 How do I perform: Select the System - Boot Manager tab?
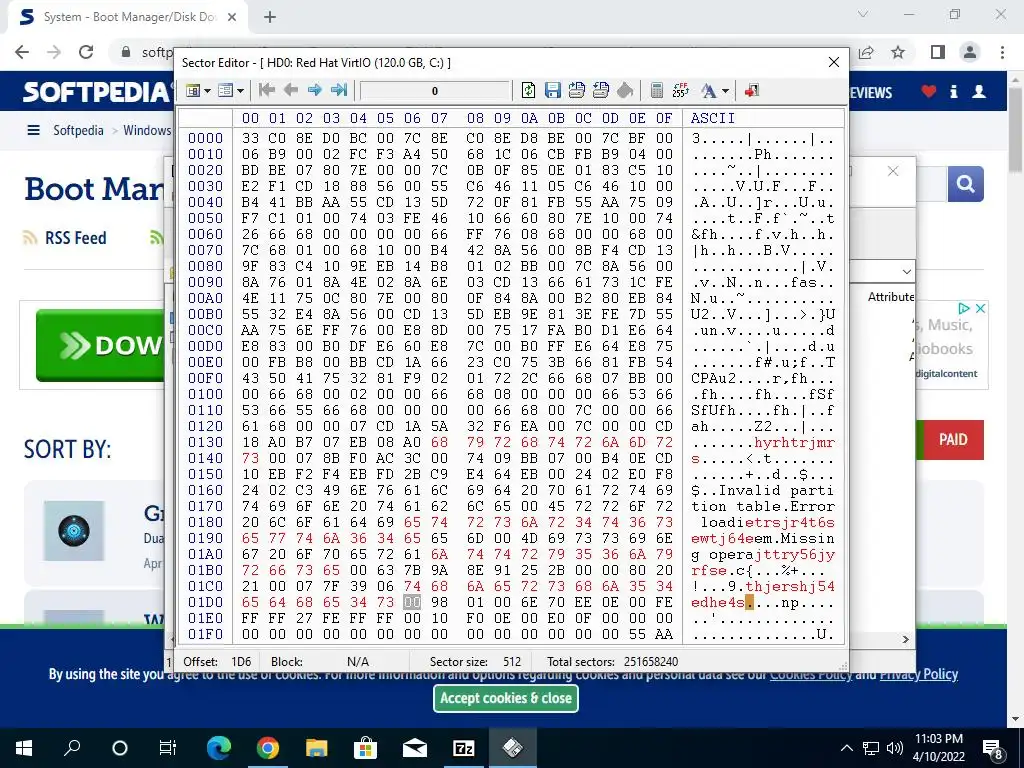[x=128, y=18]
